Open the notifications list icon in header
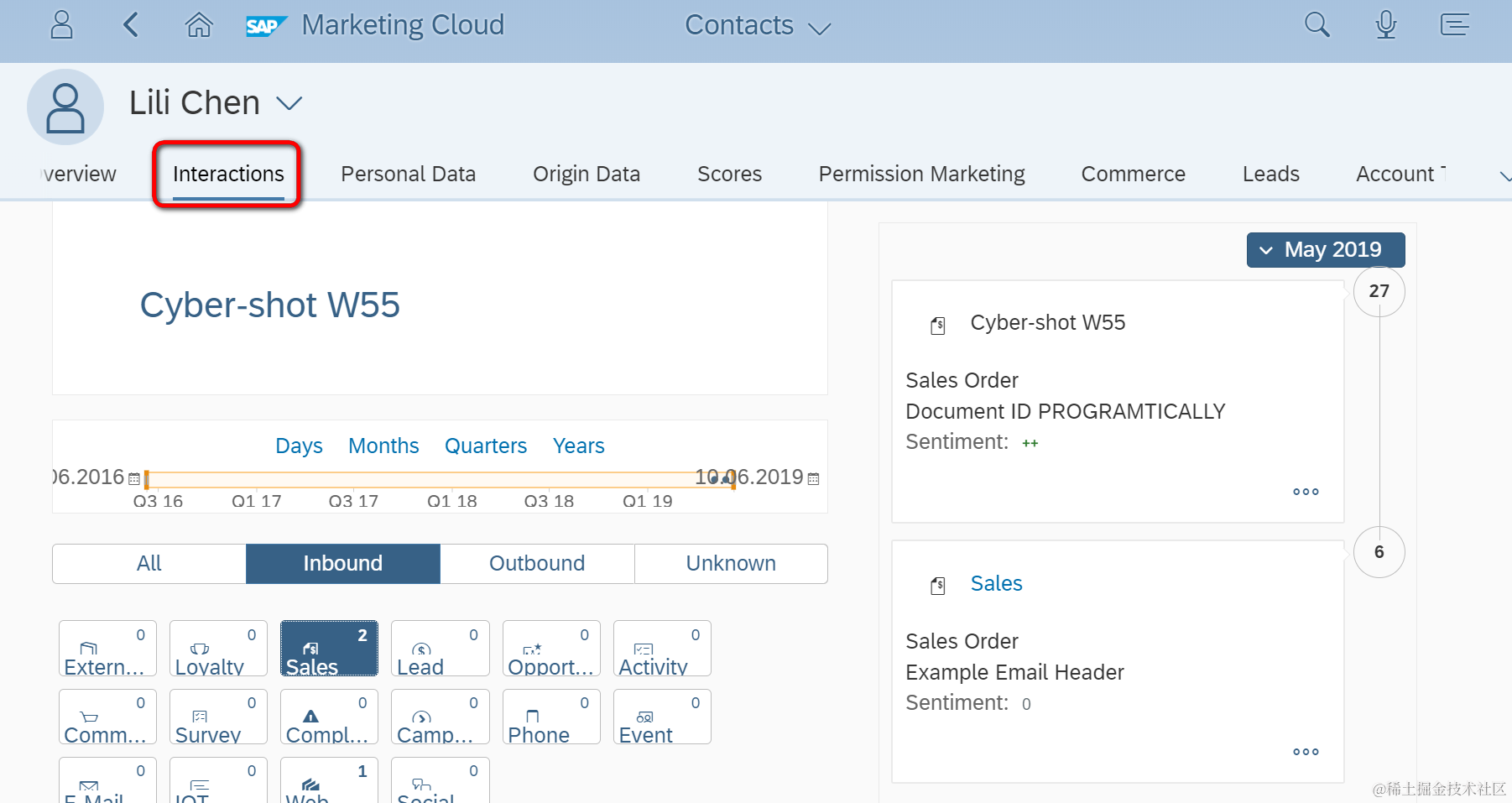The image size is (1512, 803). pyautogui.click(x=1455, y=25)
